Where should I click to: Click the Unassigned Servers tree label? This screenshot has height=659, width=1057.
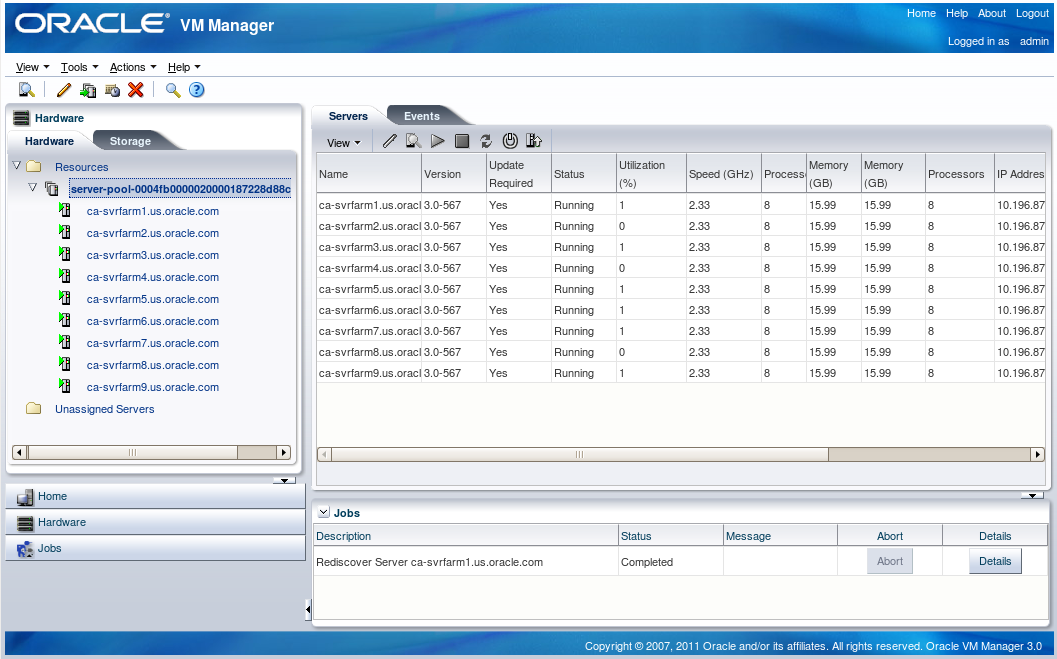104,409
